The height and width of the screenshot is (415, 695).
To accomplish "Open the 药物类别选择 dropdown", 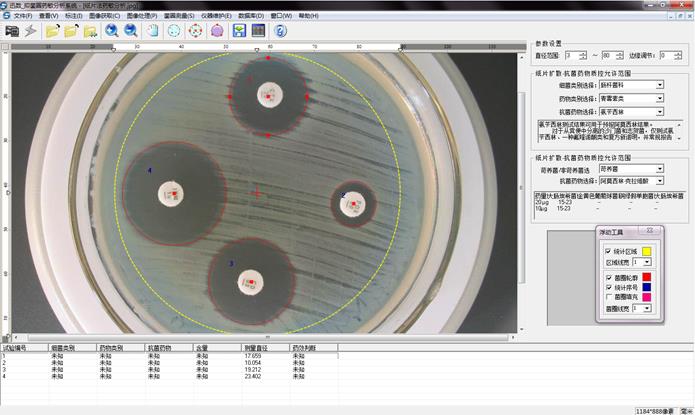I will pos(660,98).
